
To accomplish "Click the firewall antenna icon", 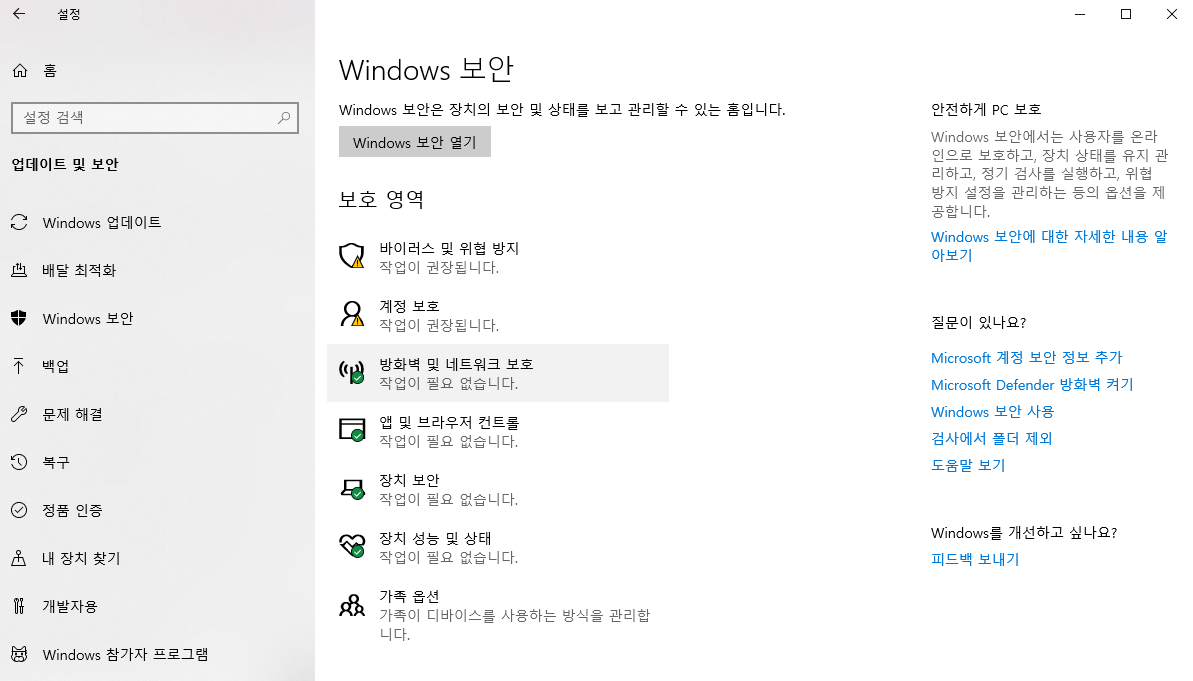I will tap(352, 372).
